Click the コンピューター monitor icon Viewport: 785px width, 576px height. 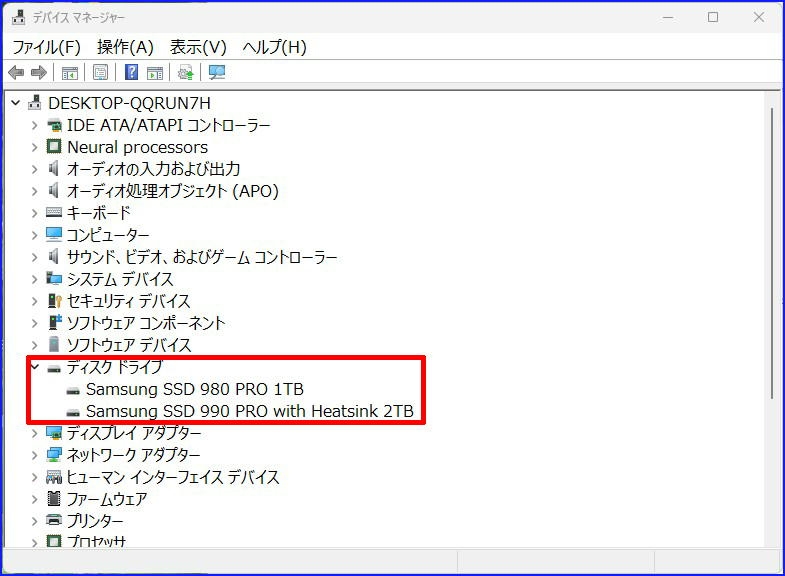coord(54,234)
